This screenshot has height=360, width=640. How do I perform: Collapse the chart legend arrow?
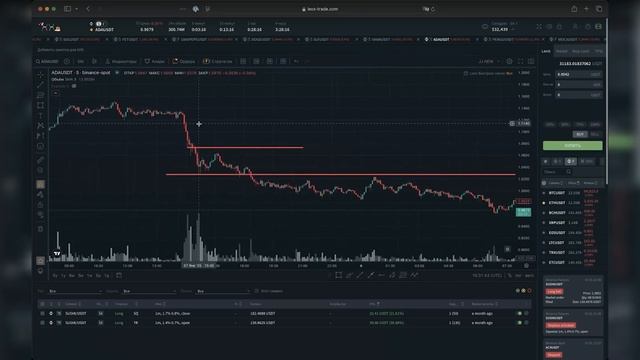56,93
